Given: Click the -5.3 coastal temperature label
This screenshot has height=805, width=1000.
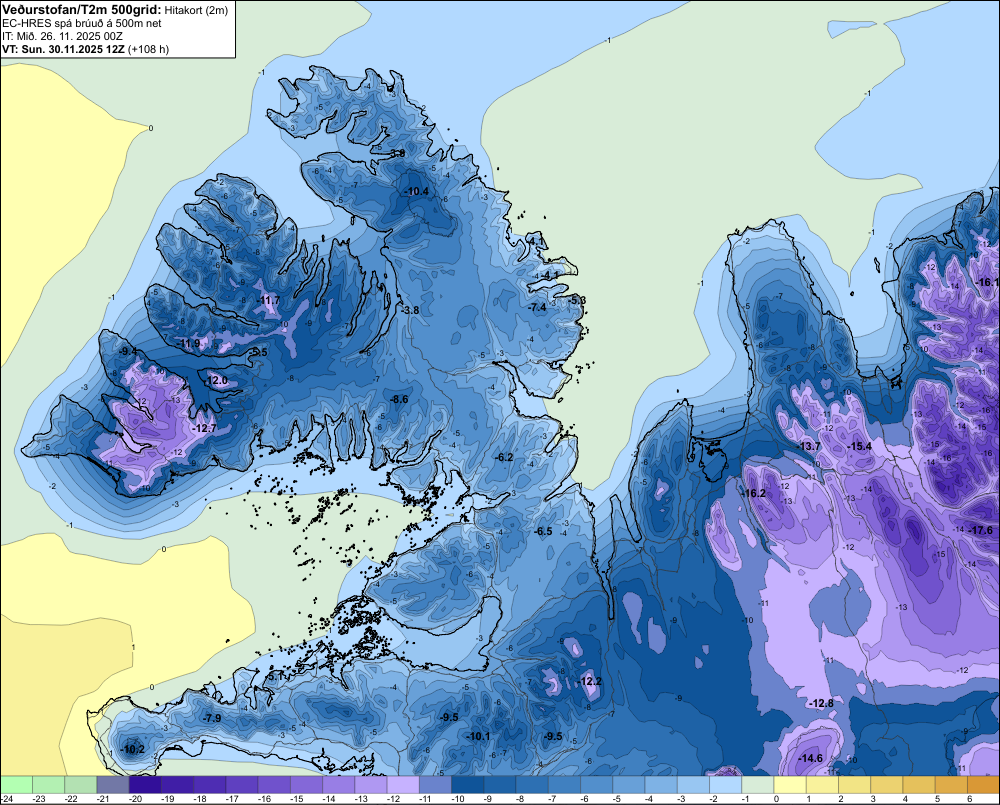Looking at the screenshot, I should [x=578, y=300].
